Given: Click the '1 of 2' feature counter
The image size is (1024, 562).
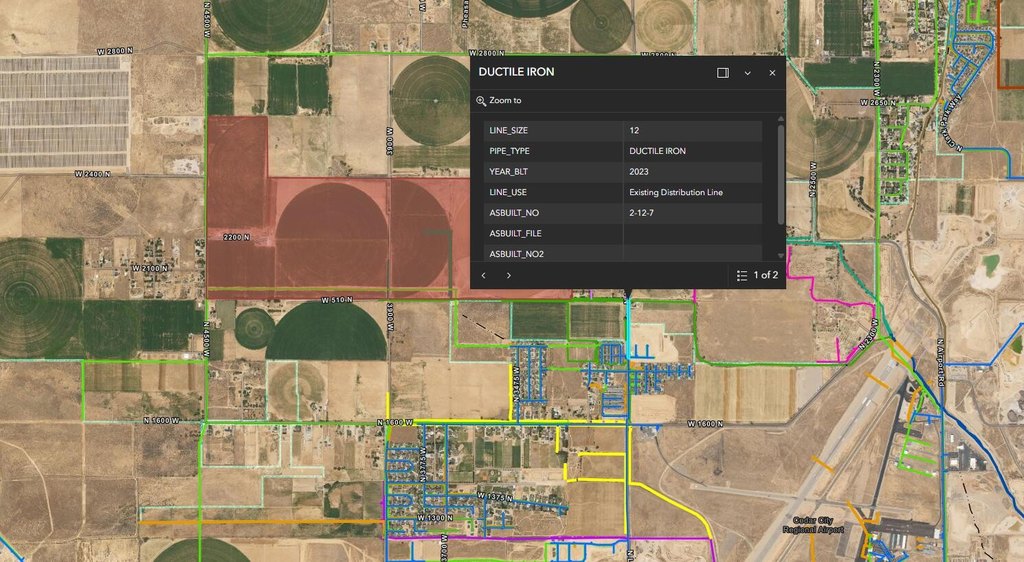Looking at the screenshot, I should tap(765, 275).
